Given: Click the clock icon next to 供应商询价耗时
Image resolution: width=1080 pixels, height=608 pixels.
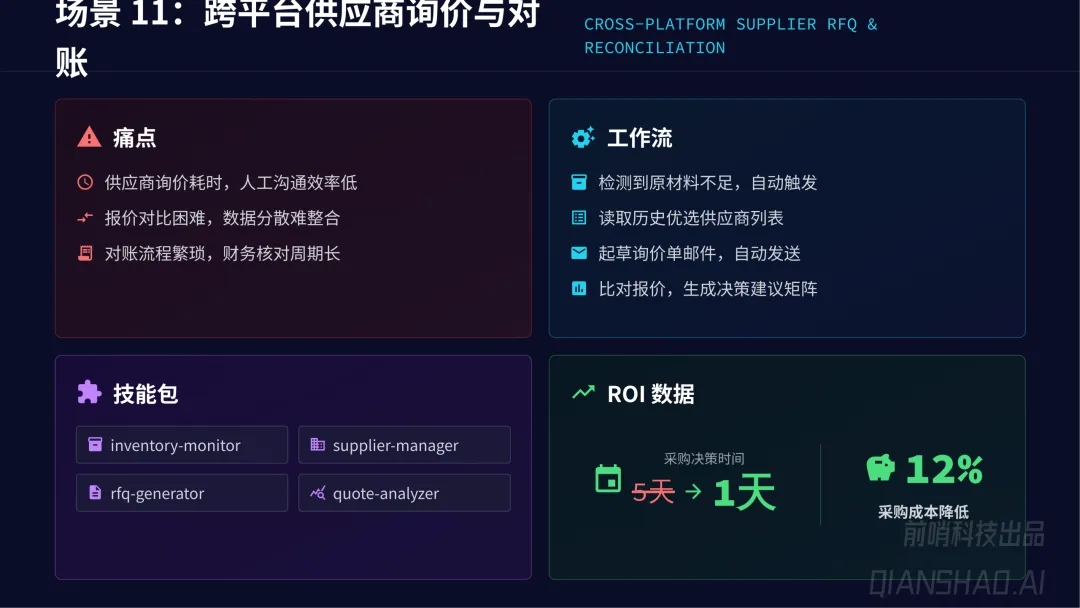Looking at the screenshot, I should [x=85, y=182].
